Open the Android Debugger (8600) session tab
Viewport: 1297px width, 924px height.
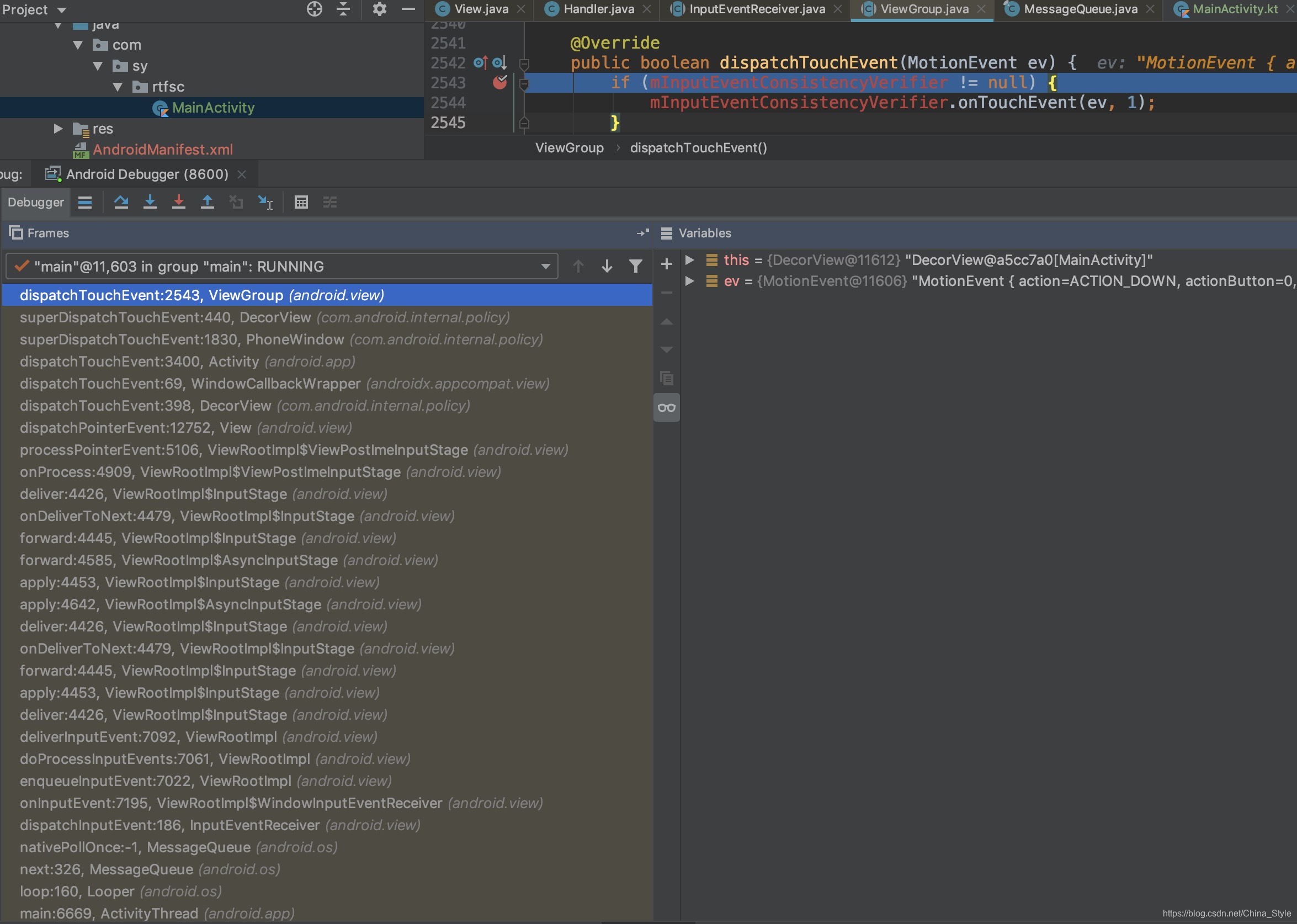[x=147, y=174]
